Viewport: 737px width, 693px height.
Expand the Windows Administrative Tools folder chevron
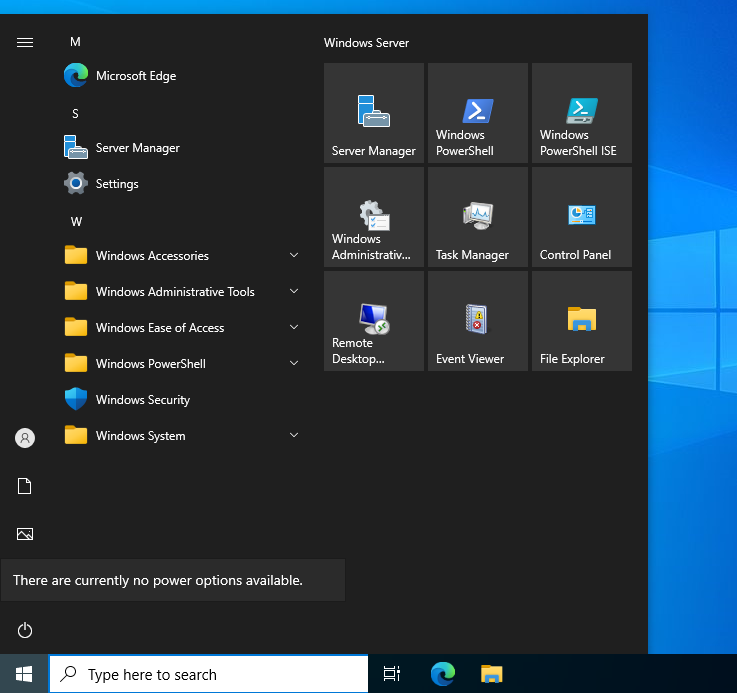click(x=294, y=291)
